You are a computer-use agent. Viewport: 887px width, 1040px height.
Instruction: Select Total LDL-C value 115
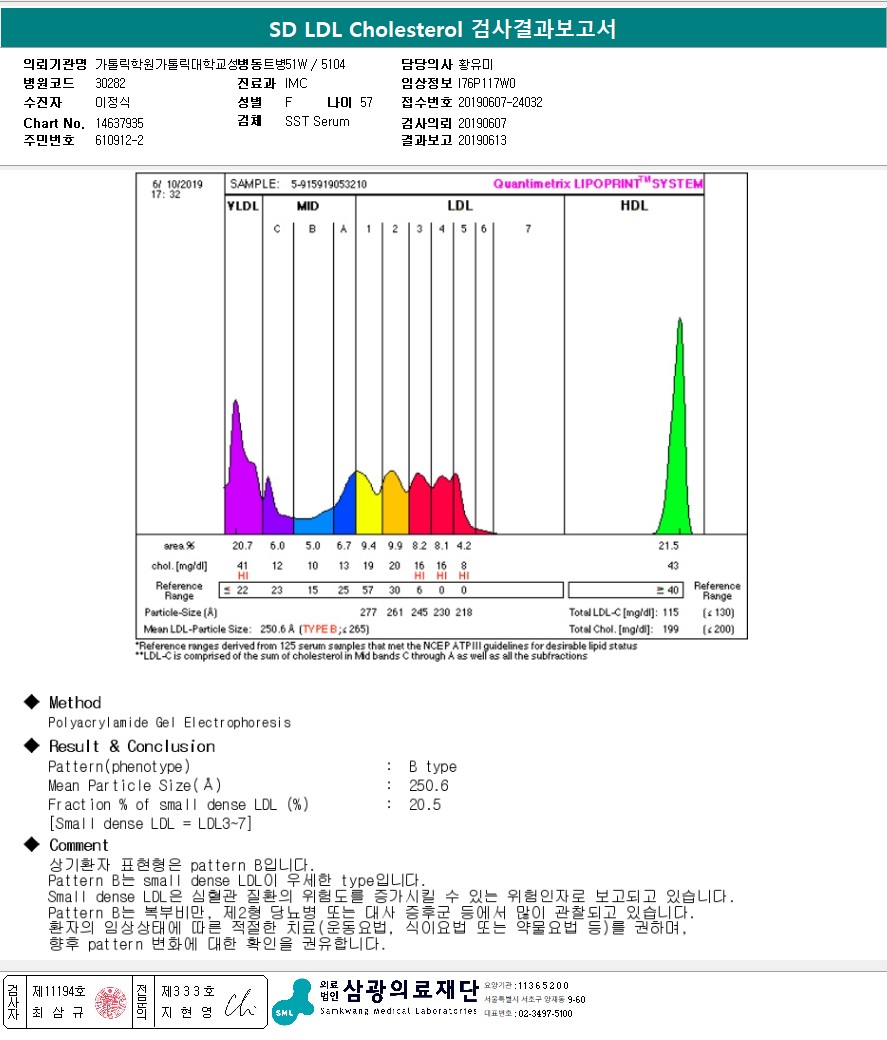point(671,612)
